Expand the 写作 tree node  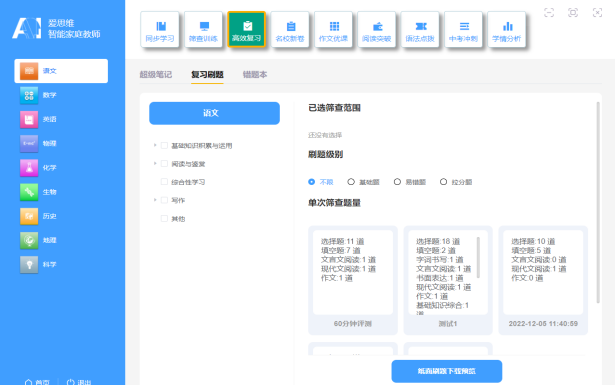click(155, 200)
